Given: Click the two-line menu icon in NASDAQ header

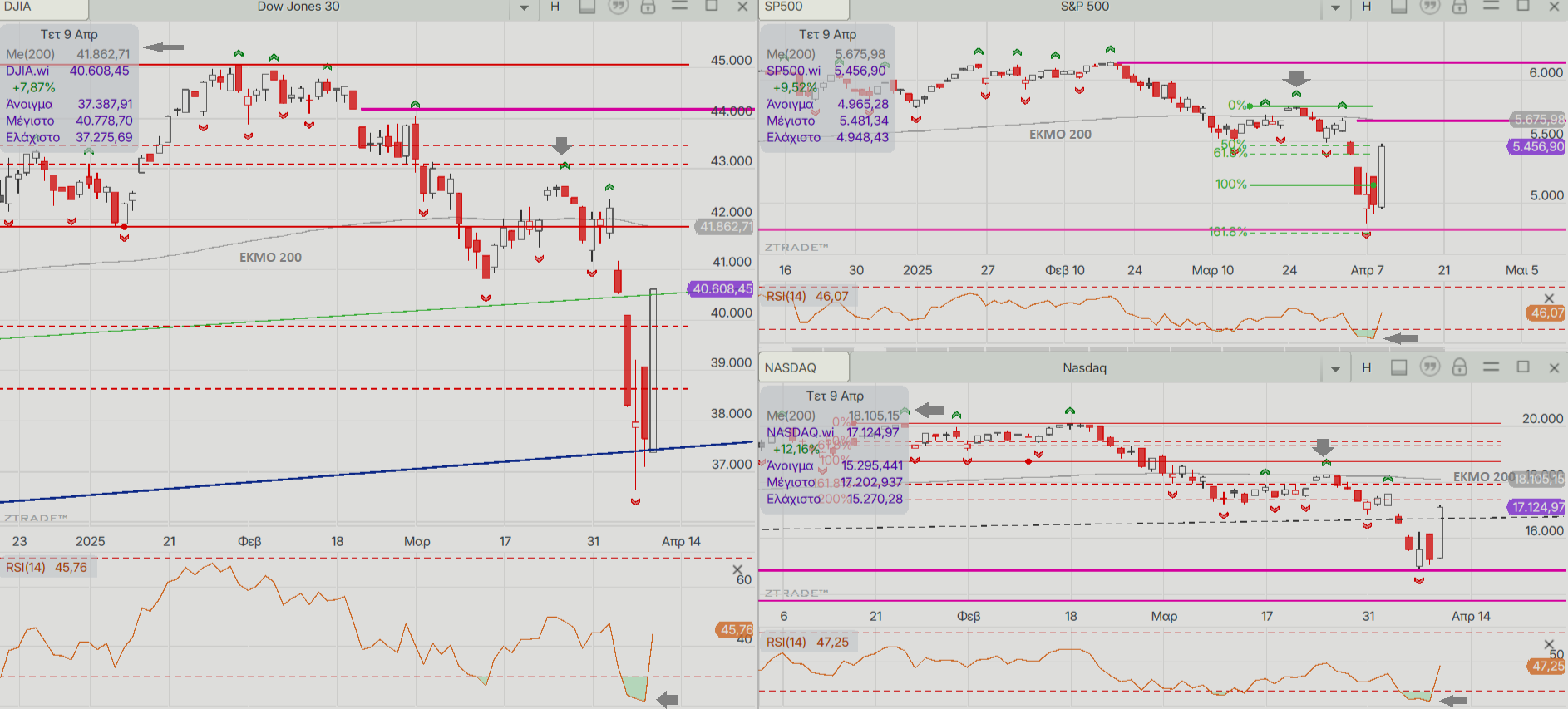Looking at the screenshot, I should tap(1491, 367).
